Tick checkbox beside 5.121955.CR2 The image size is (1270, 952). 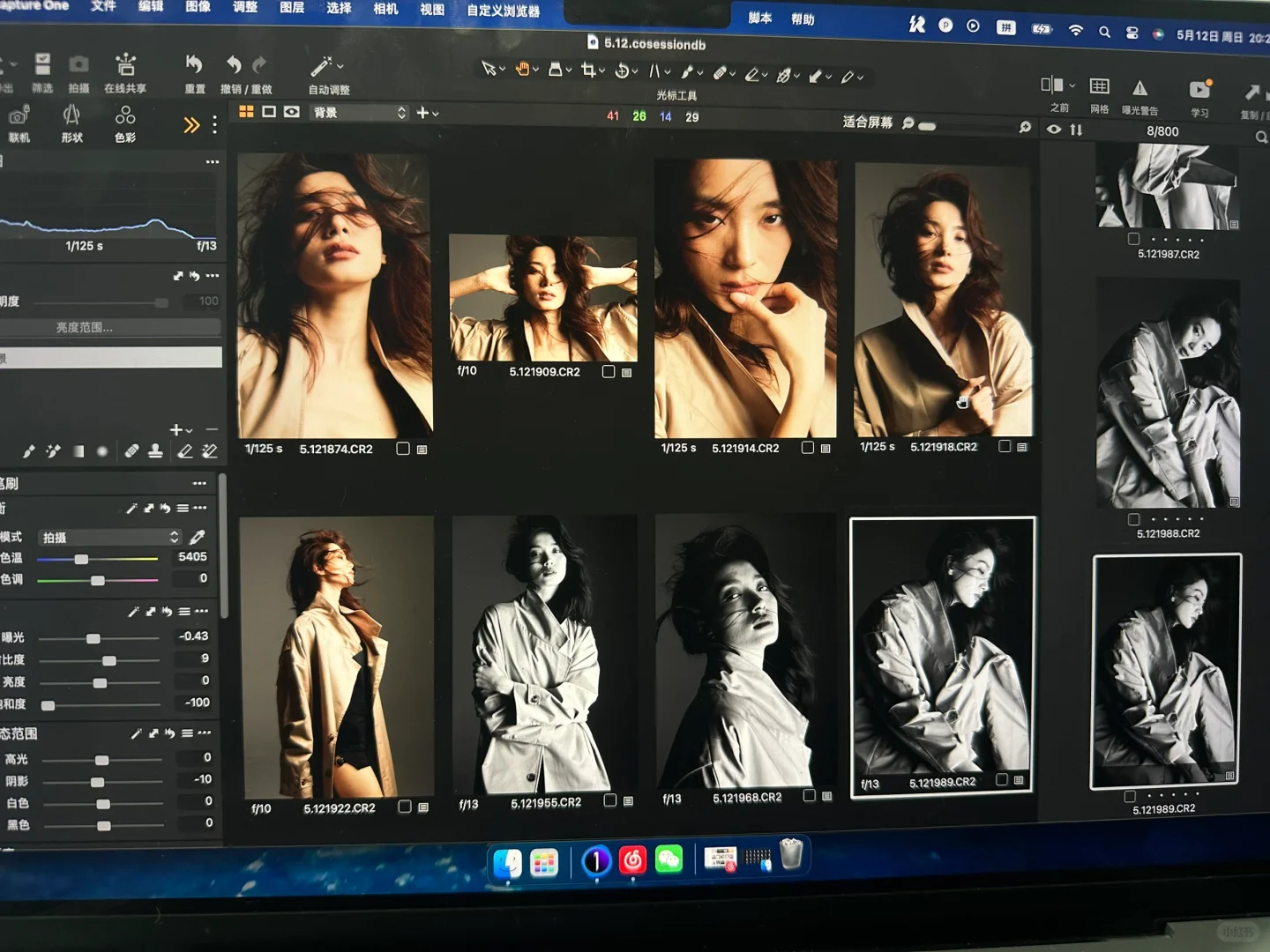609,800
